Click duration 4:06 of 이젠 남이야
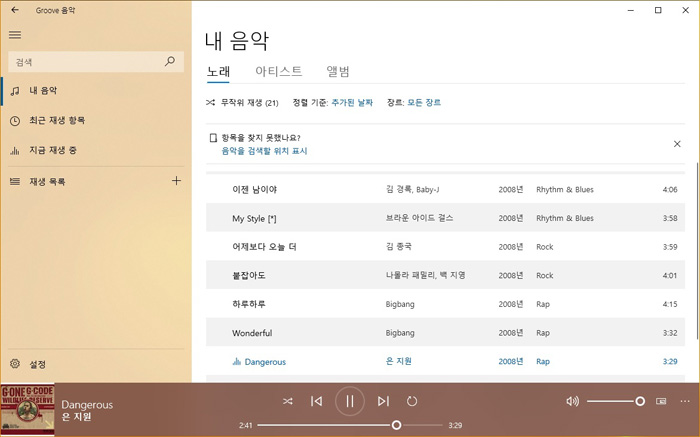This screenshot has width=700, height=437. (x=670, y=189)
